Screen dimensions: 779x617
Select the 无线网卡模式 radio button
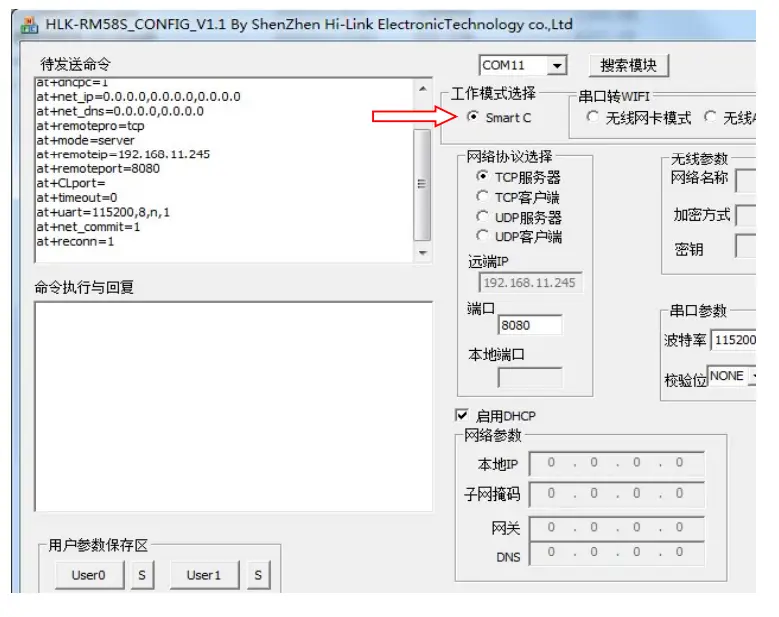(x=592, y=117)
